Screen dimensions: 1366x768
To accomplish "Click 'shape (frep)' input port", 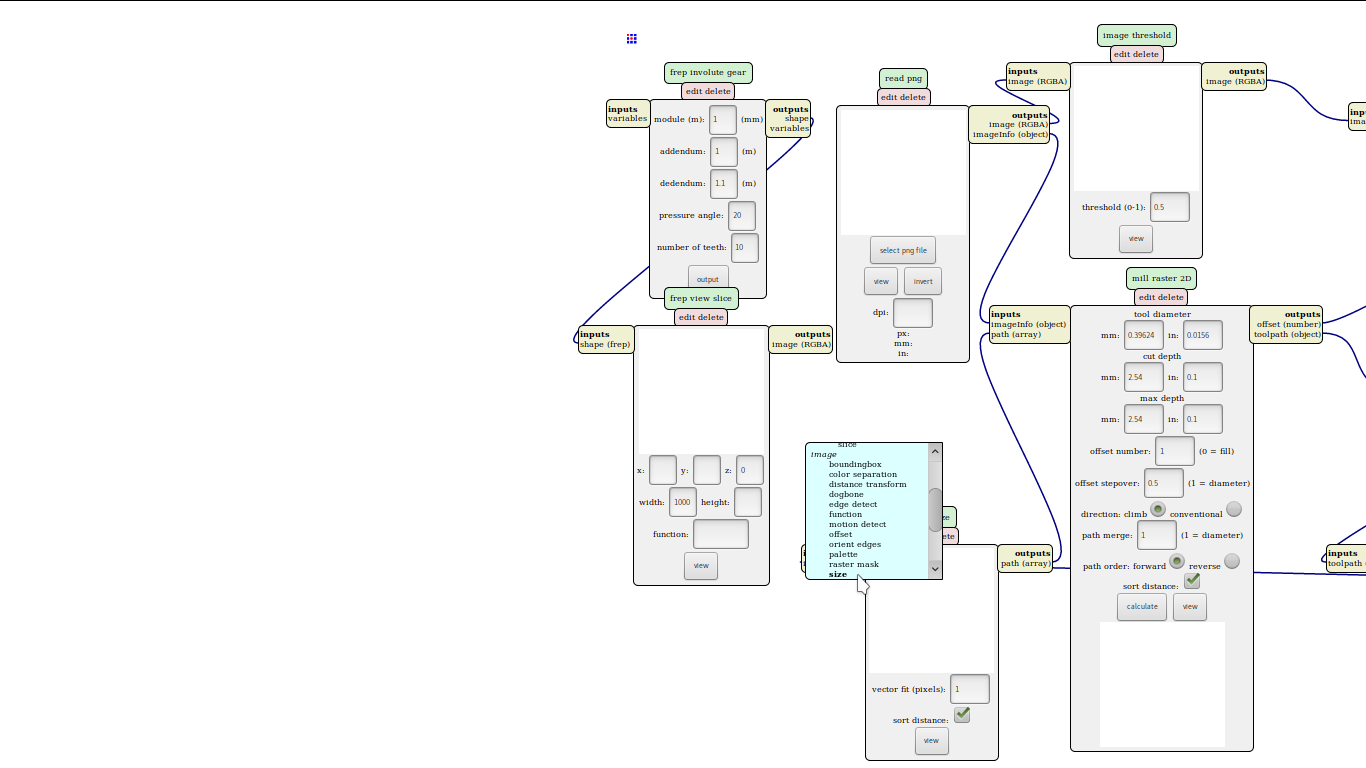I will 605,345.
